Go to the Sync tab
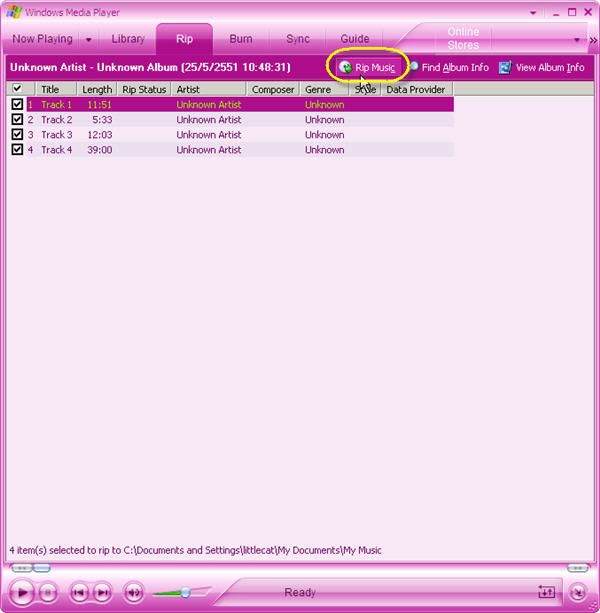The height and width of the screenshot is (613, 600). (x=297, y=39)
